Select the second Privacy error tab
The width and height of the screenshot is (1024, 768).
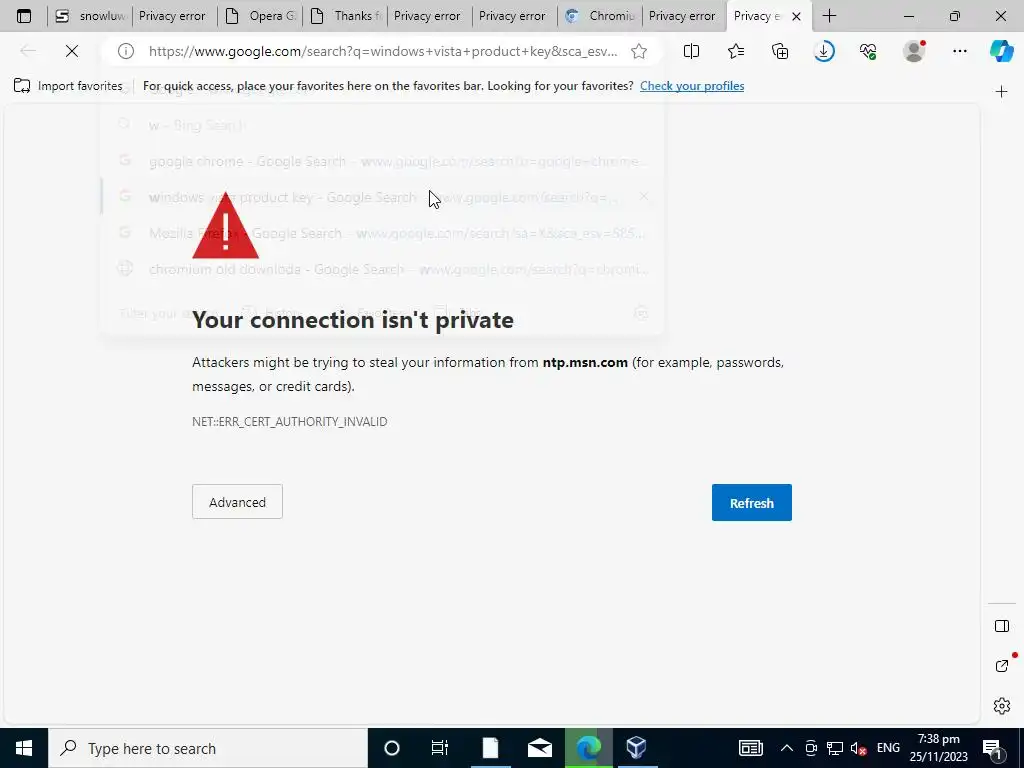pos(430,16)
